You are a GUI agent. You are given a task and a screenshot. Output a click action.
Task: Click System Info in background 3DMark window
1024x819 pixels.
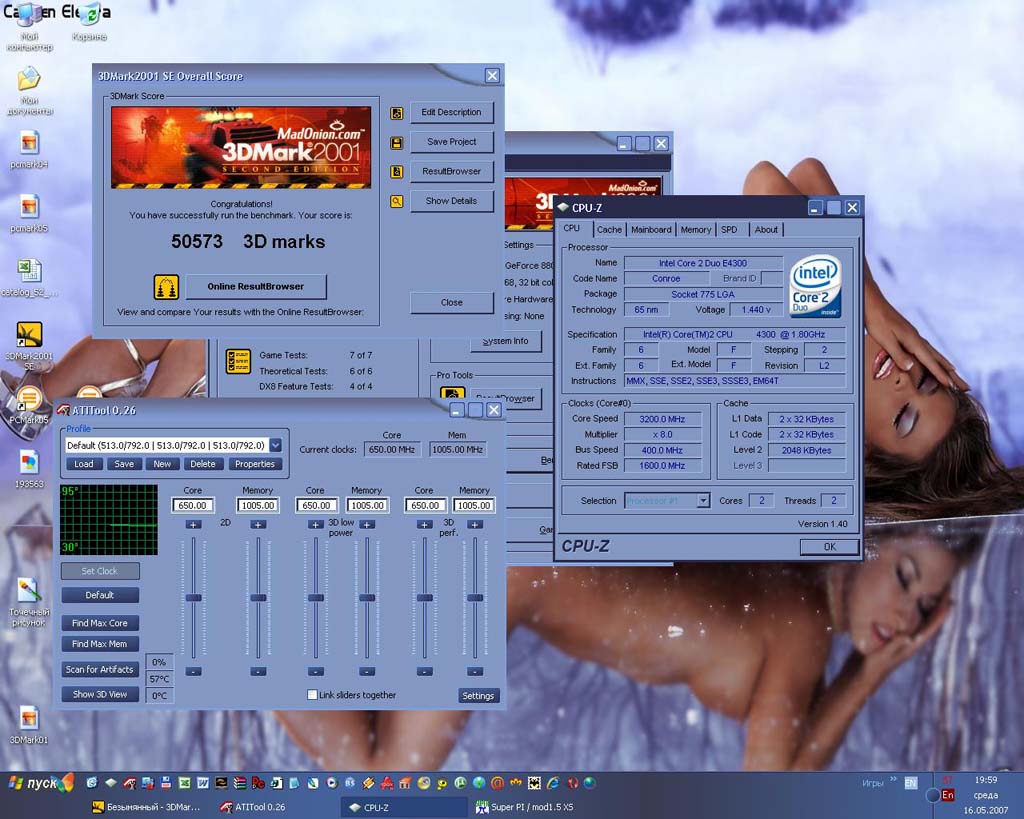coord(505,342)
